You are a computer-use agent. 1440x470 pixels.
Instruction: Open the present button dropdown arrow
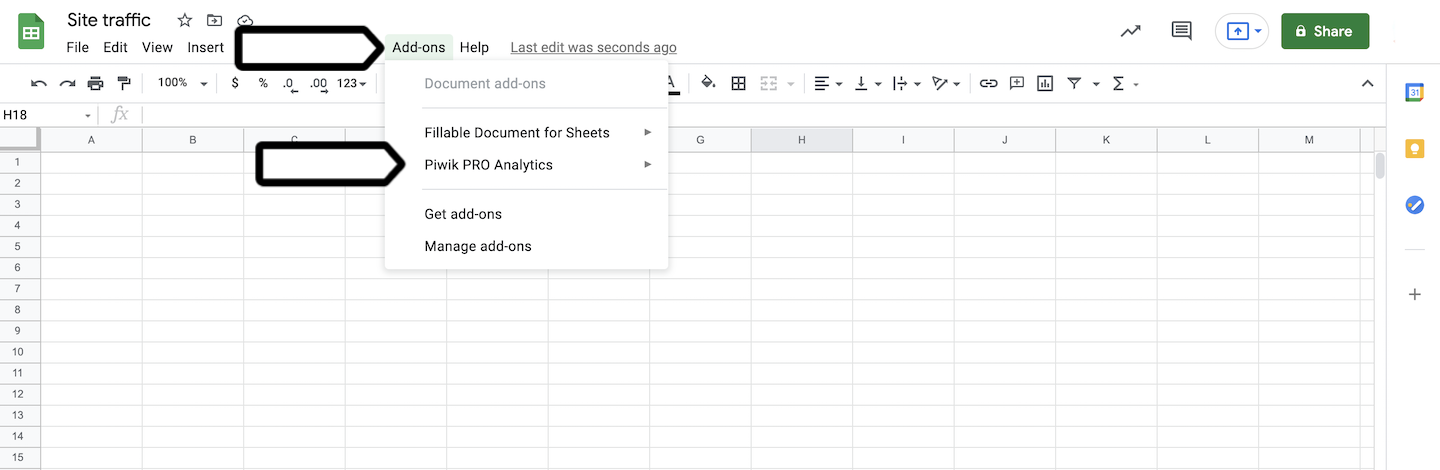(x=1258, y=31)
